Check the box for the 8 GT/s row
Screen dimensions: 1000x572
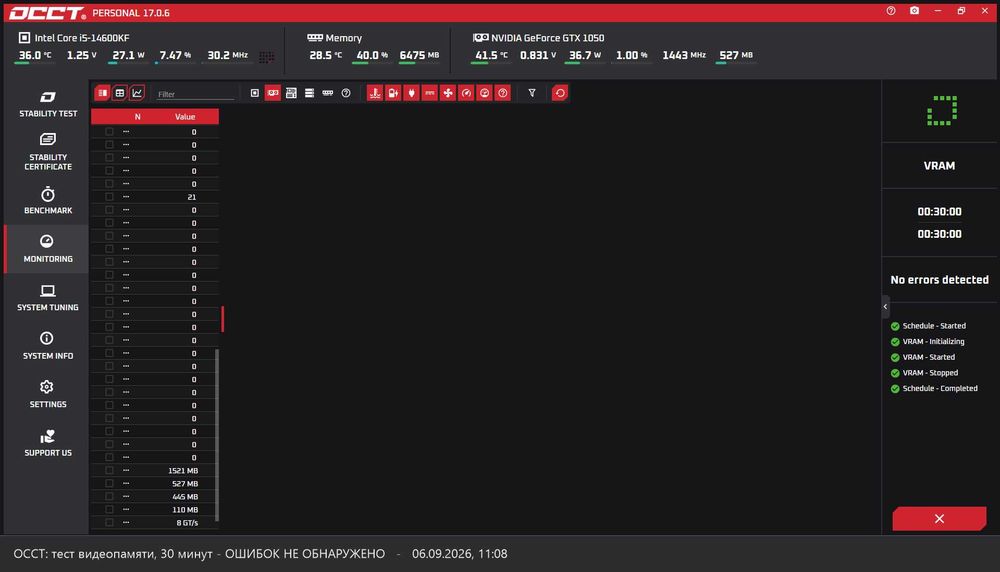(109, 522)
